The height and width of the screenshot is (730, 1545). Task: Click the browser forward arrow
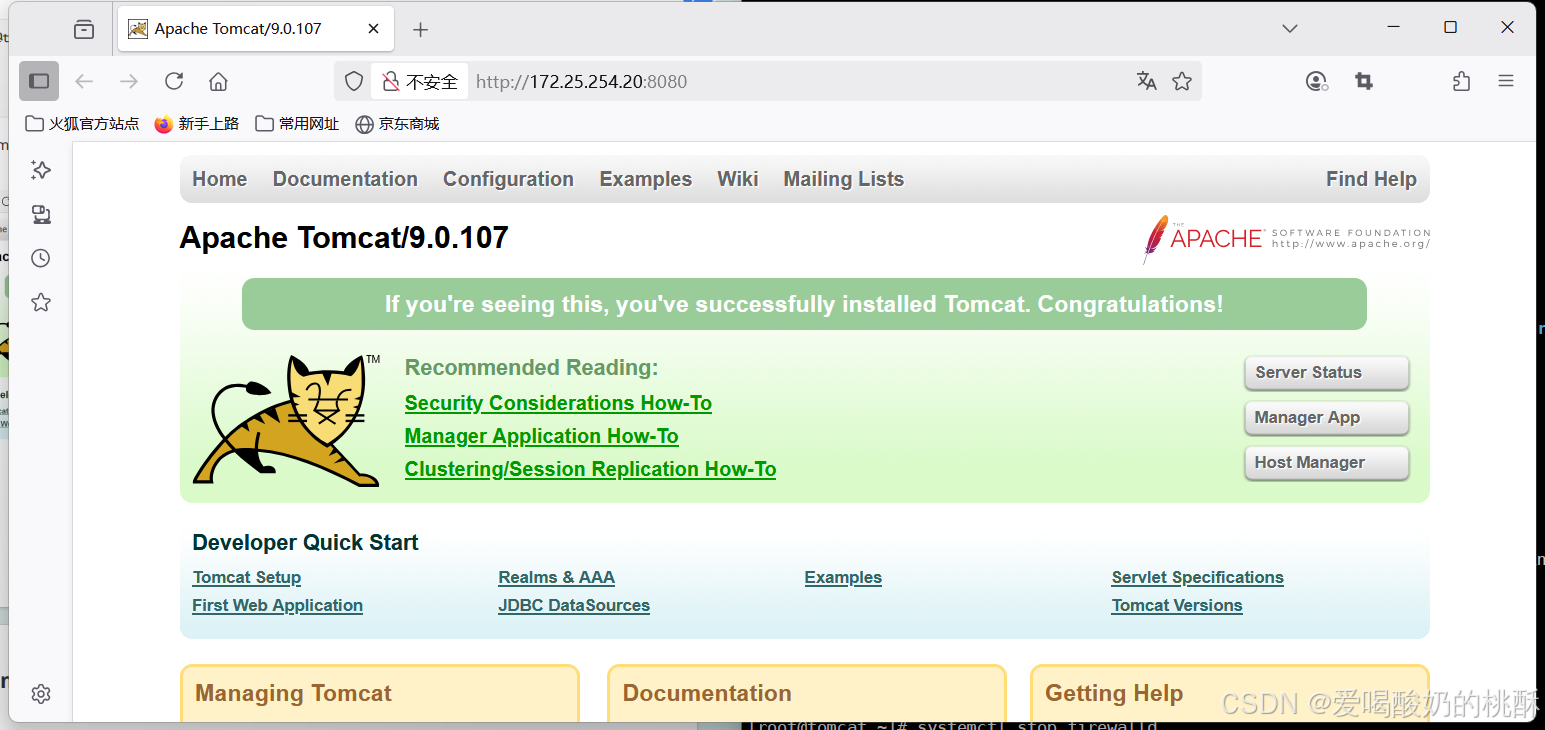coord(129,81)
